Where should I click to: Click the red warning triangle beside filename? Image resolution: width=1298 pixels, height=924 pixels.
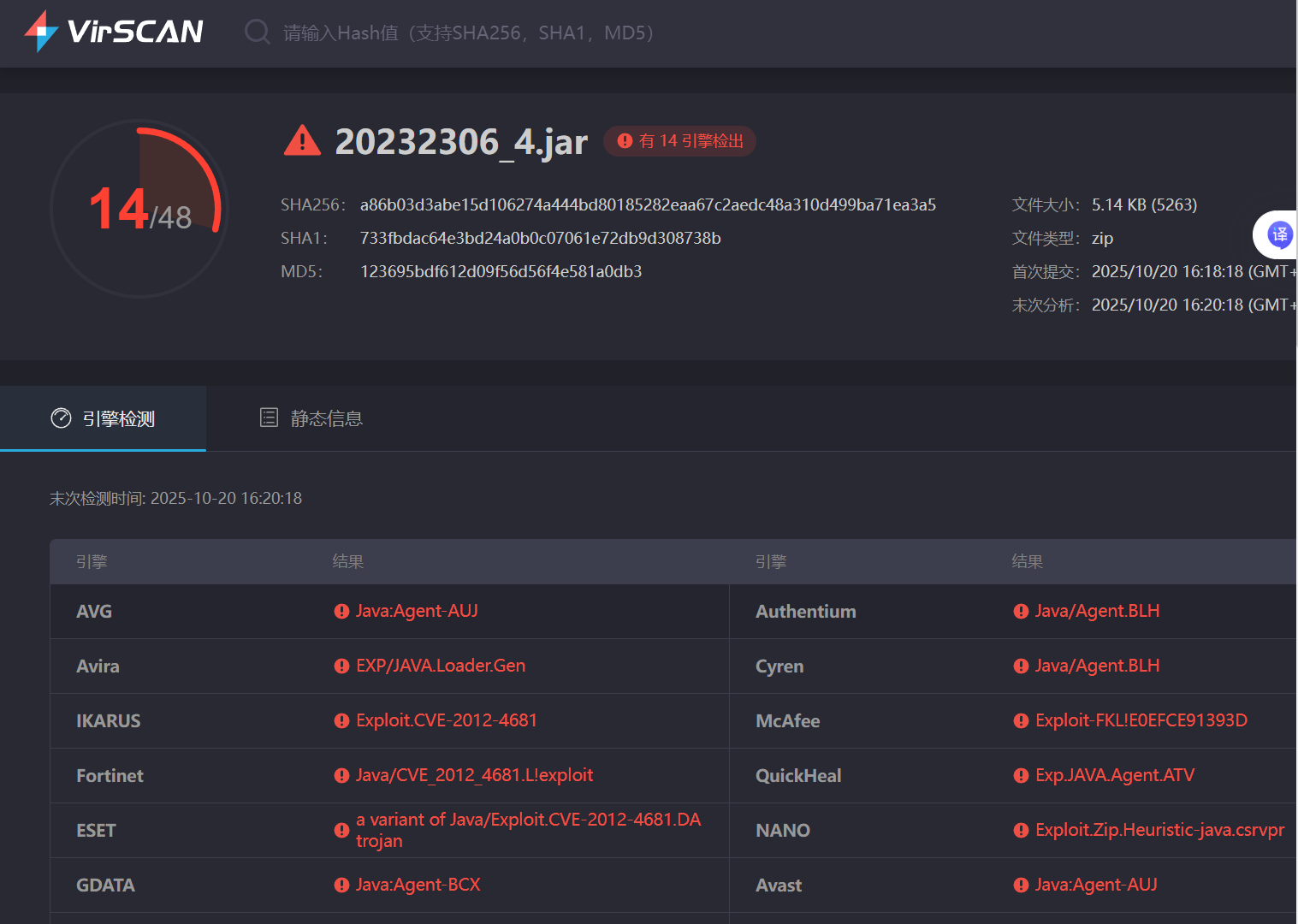click(x=302, y=140)
